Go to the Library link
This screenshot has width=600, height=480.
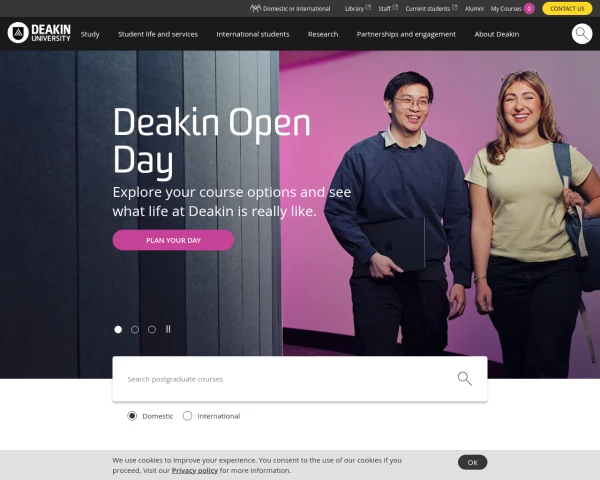coord(358,8)
